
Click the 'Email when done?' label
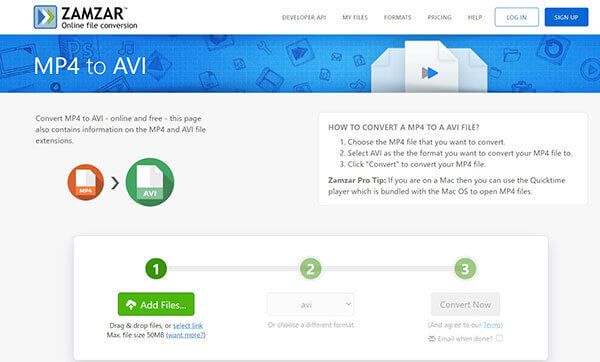465,339
